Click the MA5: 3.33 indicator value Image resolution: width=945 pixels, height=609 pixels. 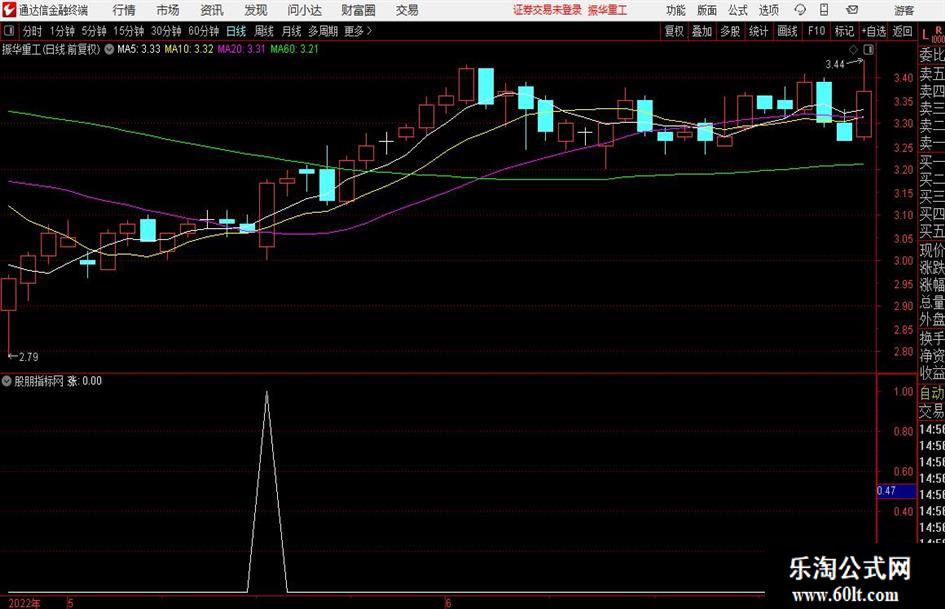coord(139,49)
